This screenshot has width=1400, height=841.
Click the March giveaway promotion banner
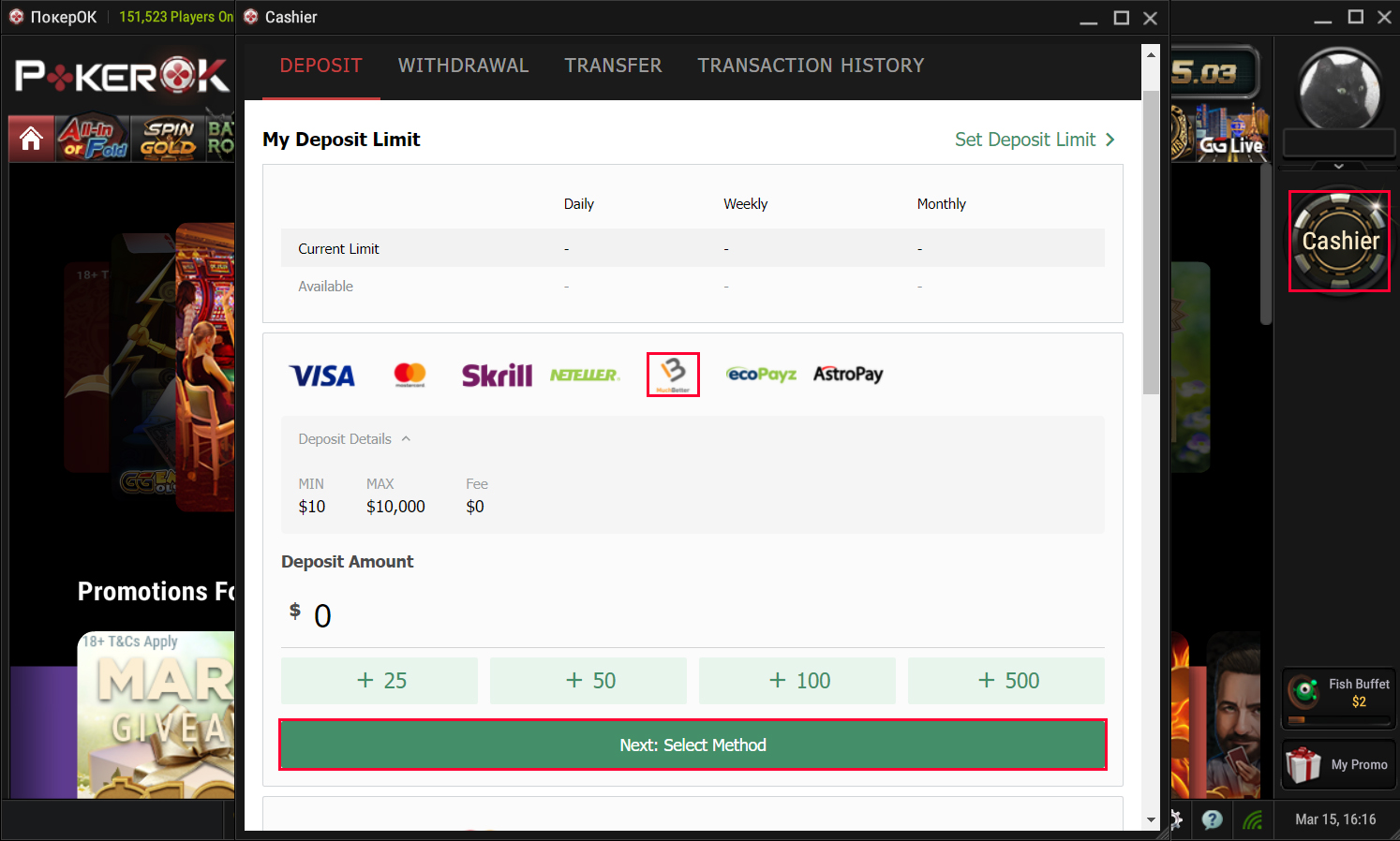[x=156, y=715]
